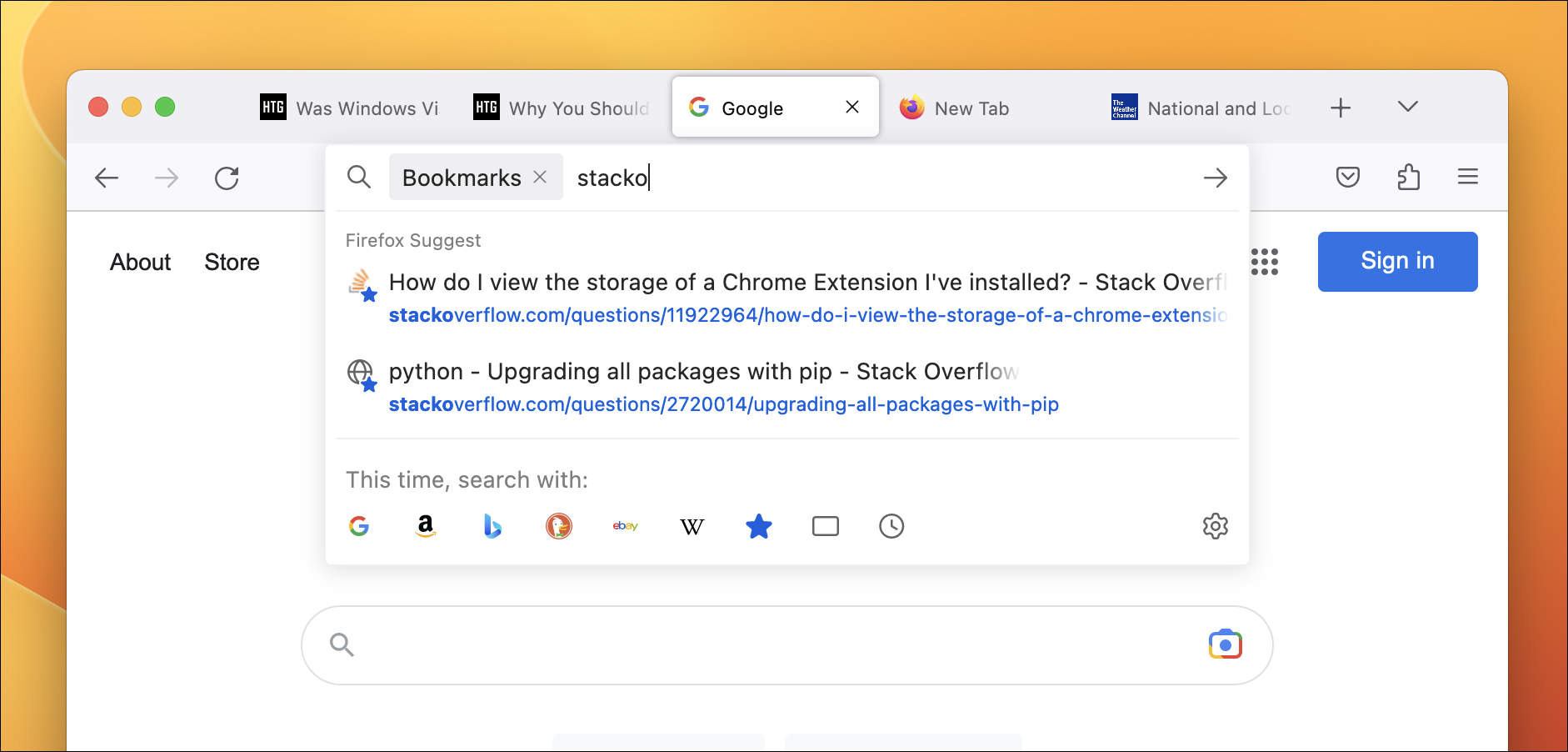This screenshot has height=752, width=1568.
Task: Click the 'Firefox Suggest' label
Action: pos(413,240)
